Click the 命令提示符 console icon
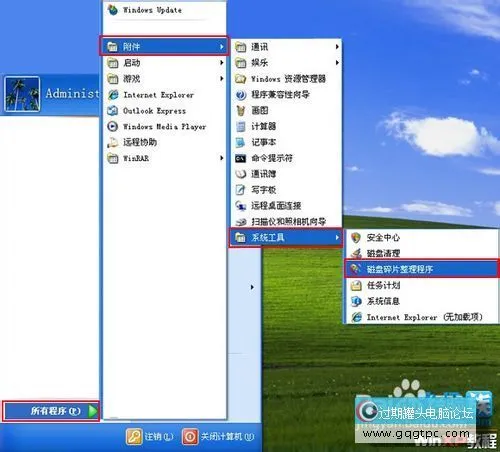The width and height of the screenshot is (500, 452). coord(241,158)
